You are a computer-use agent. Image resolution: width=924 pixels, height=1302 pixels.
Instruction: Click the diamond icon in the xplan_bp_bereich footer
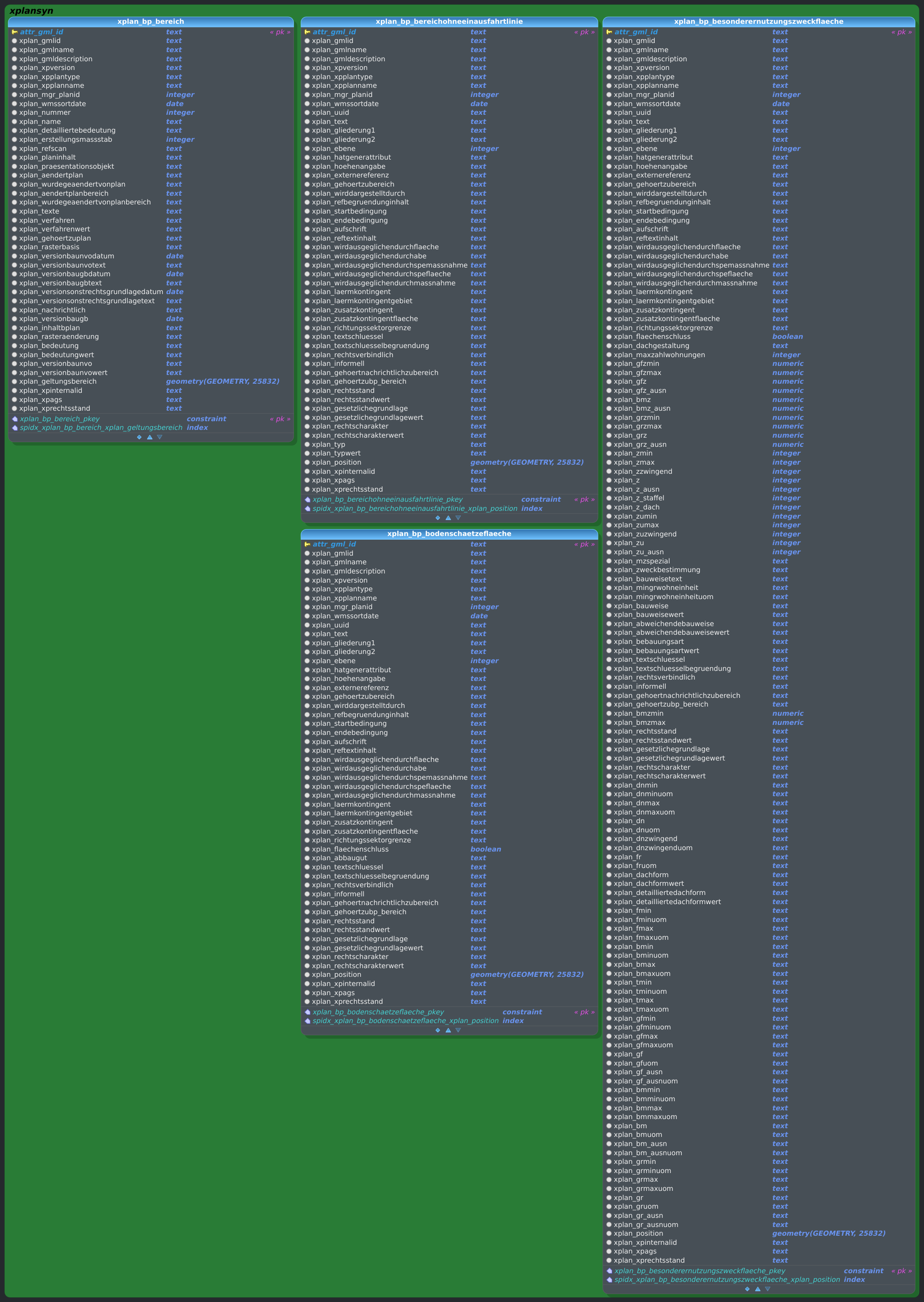[x=139, y=437]
